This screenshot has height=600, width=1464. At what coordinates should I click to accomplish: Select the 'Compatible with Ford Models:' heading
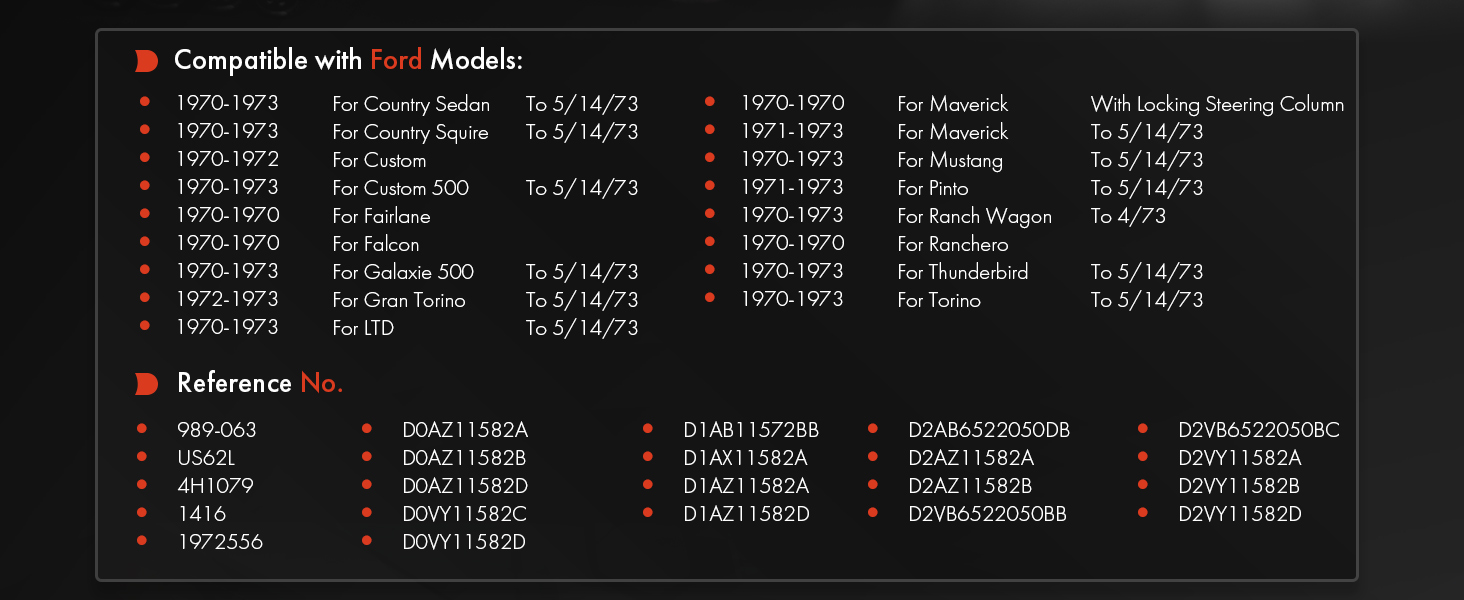[x=348, y=61]
